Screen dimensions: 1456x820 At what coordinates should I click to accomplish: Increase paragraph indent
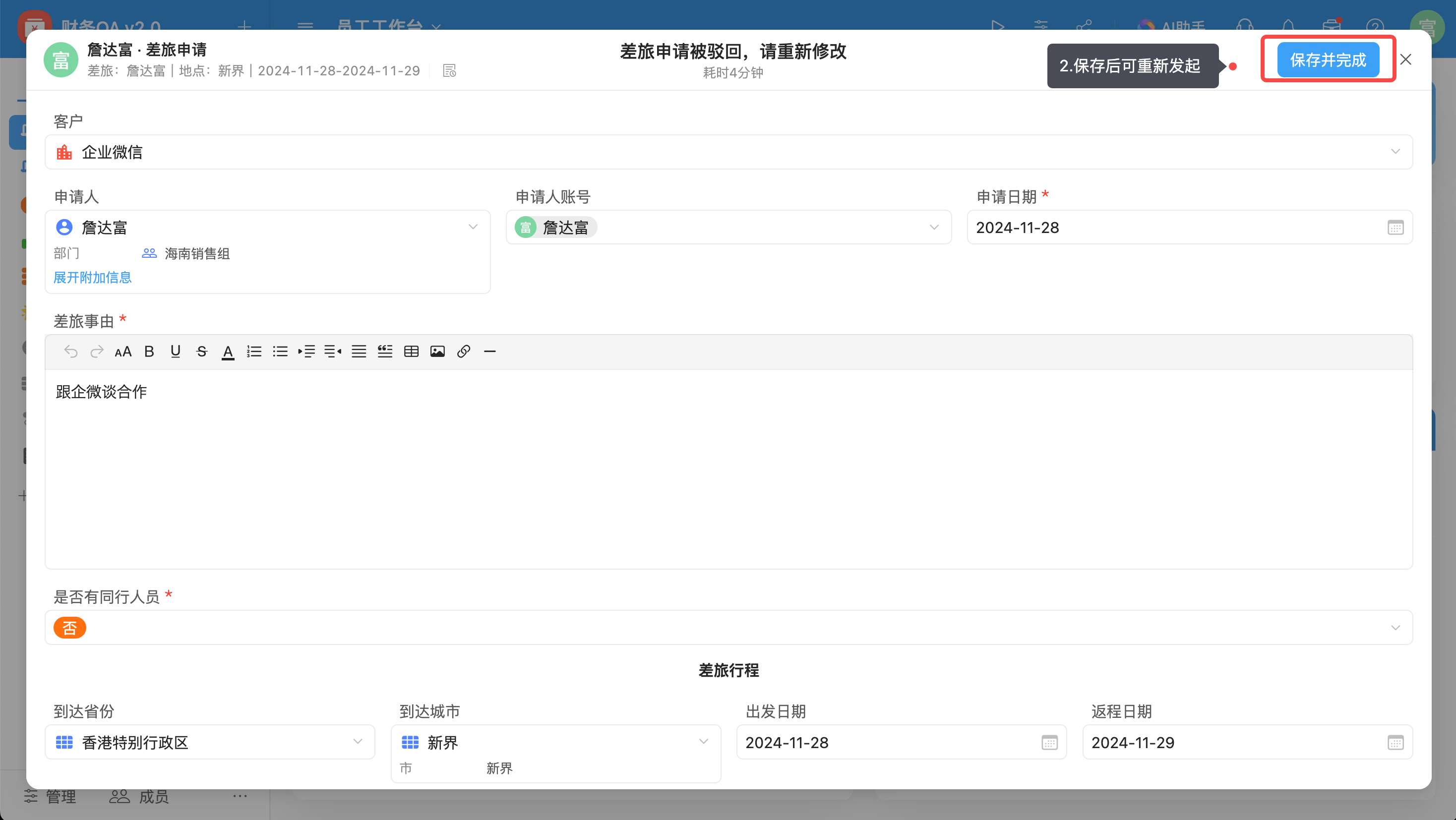[306, 351]
